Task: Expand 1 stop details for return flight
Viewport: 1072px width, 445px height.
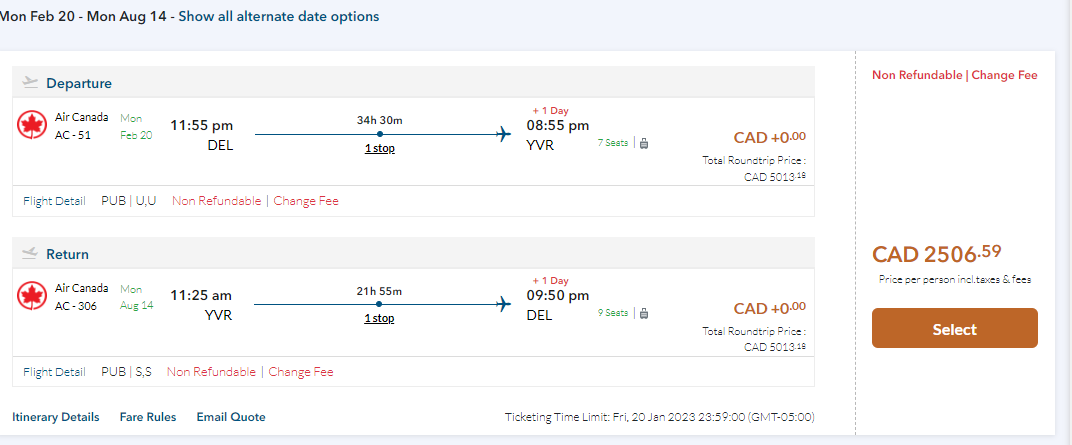Action: pyautogui.click(x=379, y=318)
